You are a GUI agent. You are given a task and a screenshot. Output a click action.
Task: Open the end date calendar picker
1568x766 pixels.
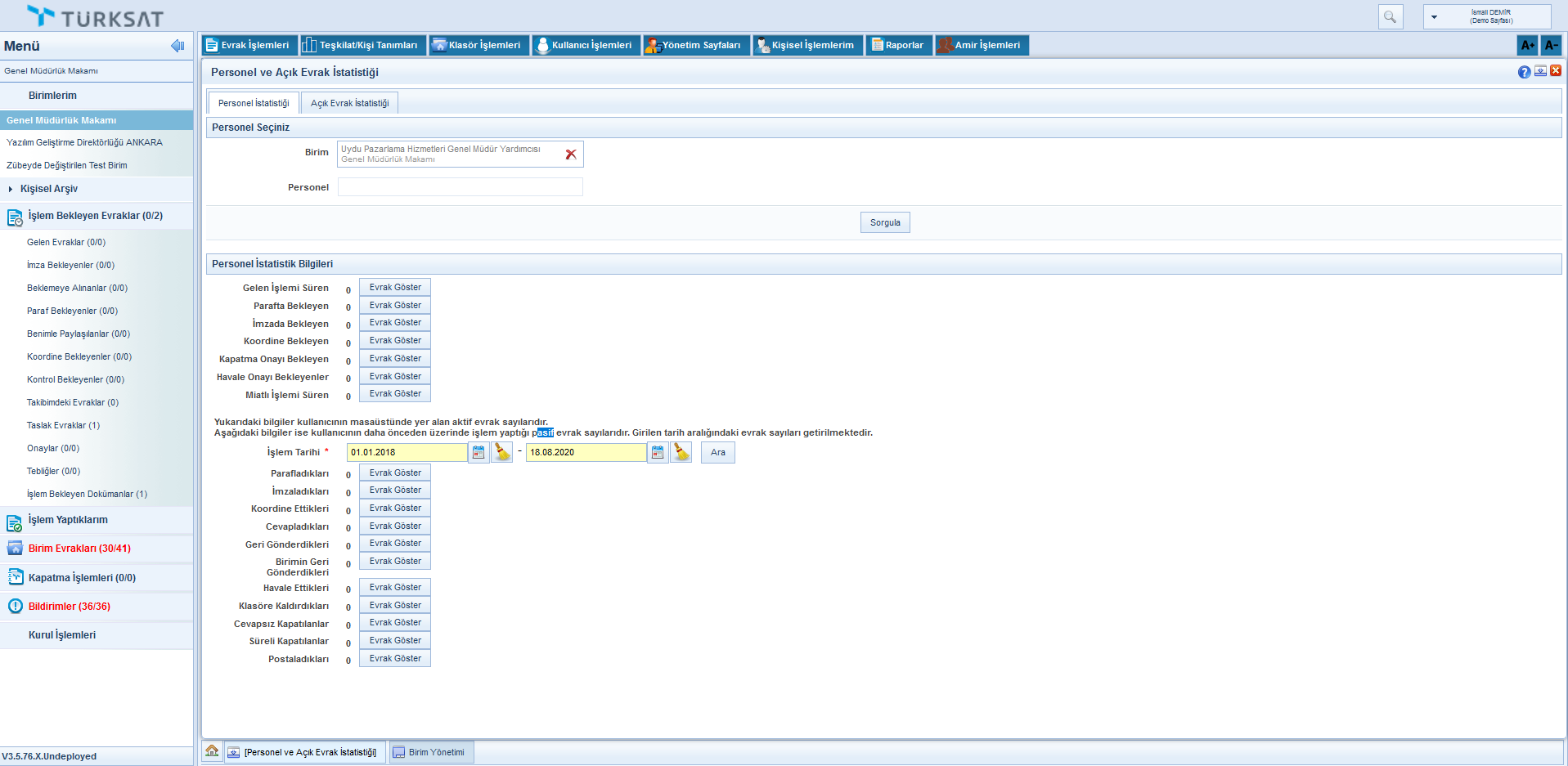coord(658,452)
